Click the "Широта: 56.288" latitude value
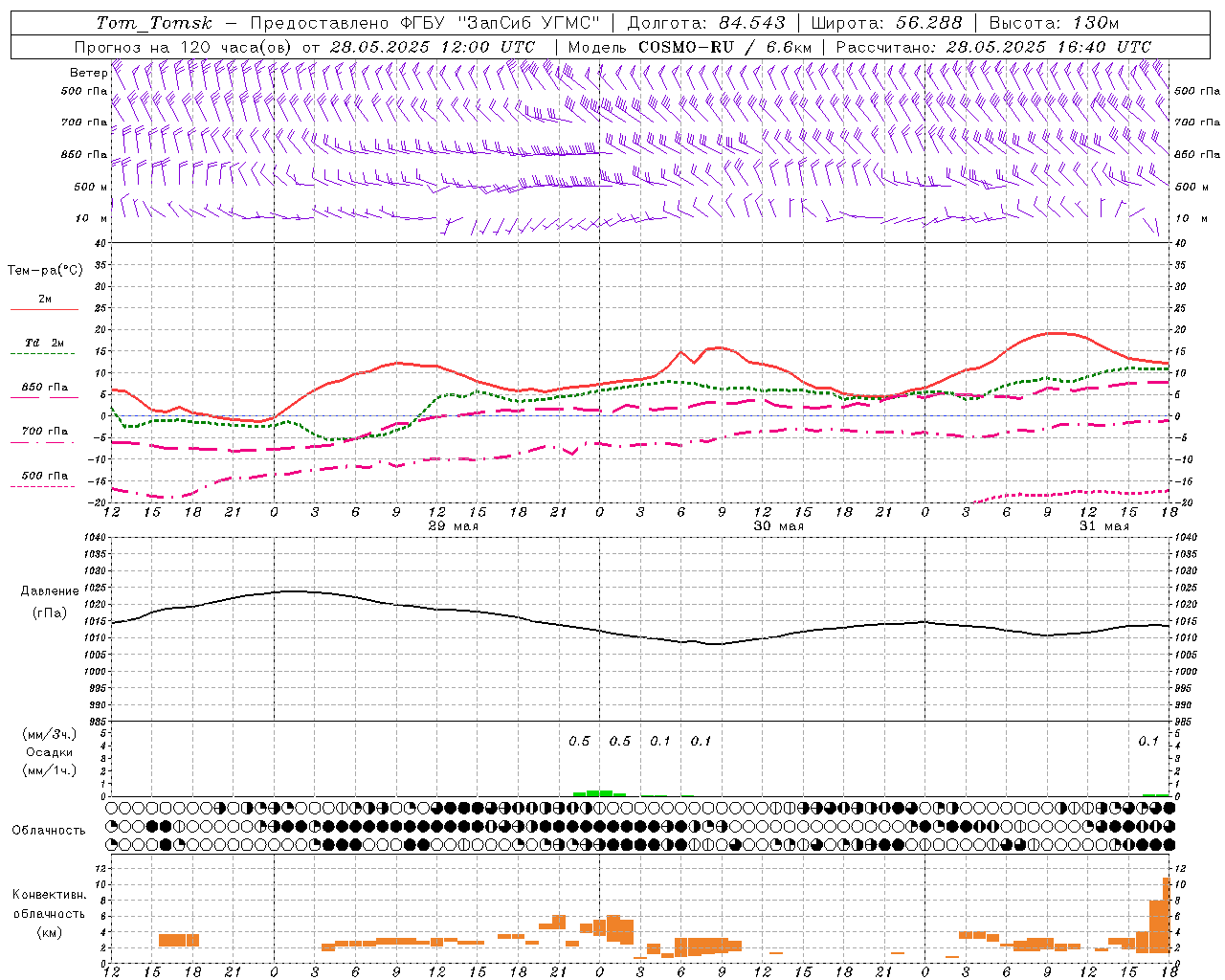The width and height of the screenshot is (1225, 980). 886,23
